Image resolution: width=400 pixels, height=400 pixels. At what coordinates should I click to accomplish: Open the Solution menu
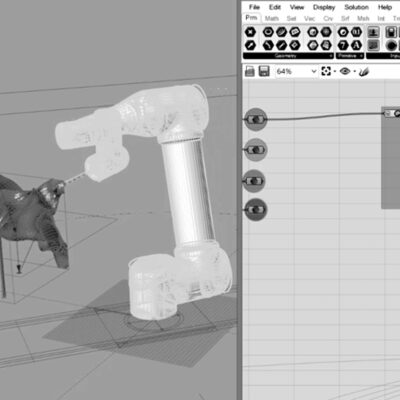[356, 7]
